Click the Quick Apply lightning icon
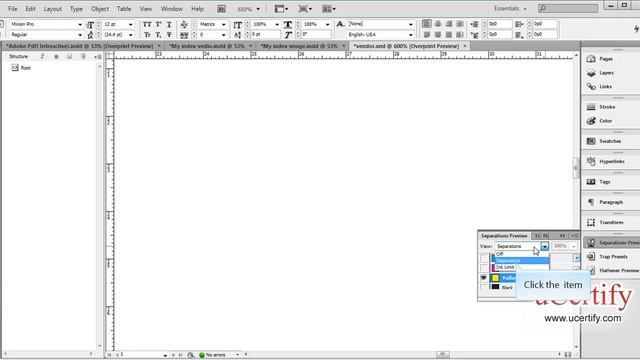Image resolution: width=640 pixels, height=360 pixels. [x=636, y=29]
